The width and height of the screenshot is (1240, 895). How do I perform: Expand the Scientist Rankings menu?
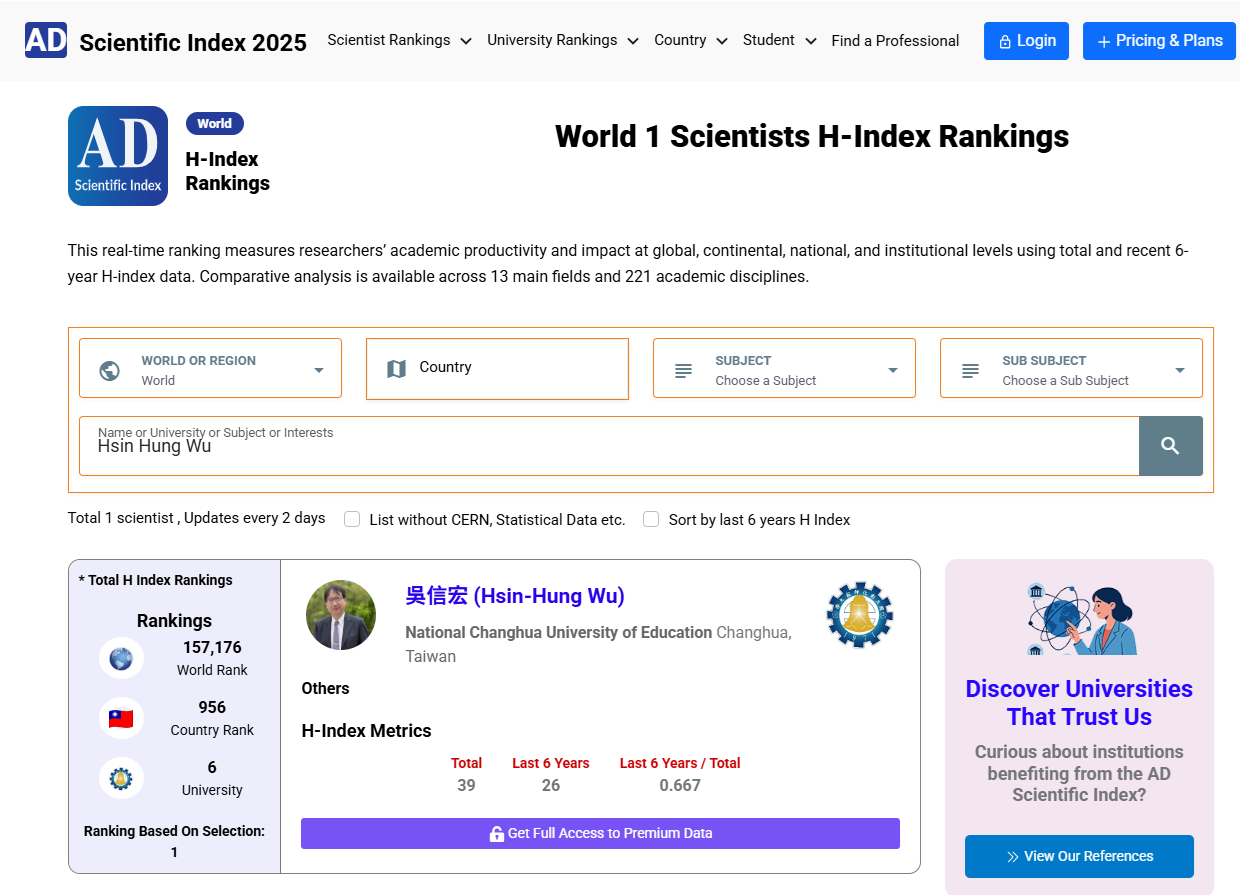[399, 40]
